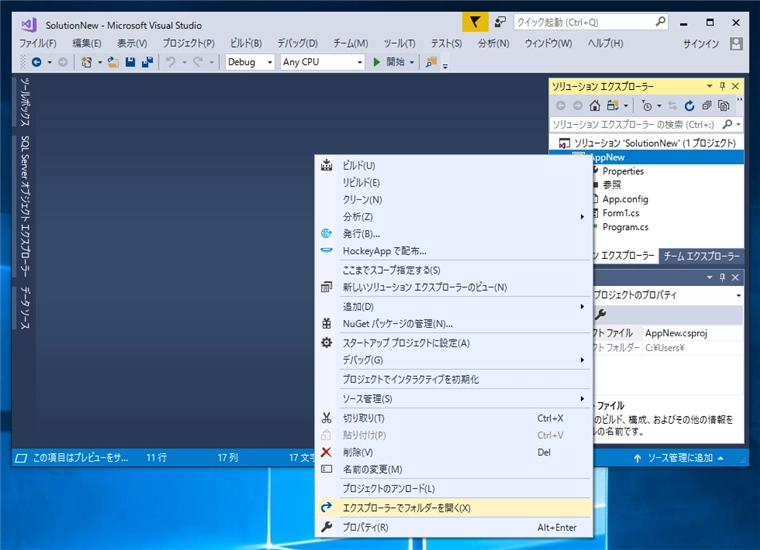Image resolution: width=760 pixels, height=550 pixels.
Task: Open the ツール(T) menu
Action: point(399,44)
